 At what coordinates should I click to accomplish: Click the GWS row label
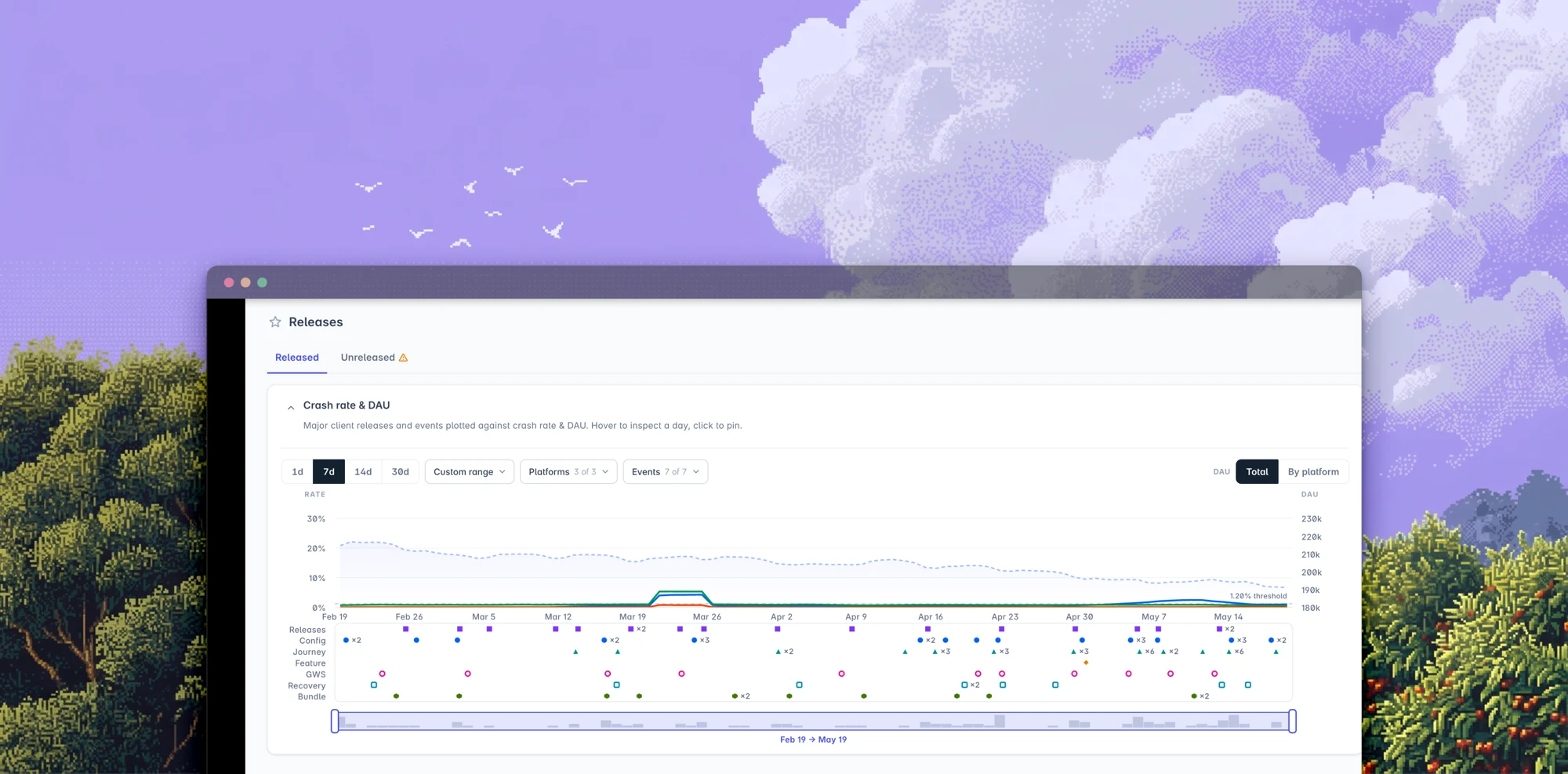click(316, 674)
